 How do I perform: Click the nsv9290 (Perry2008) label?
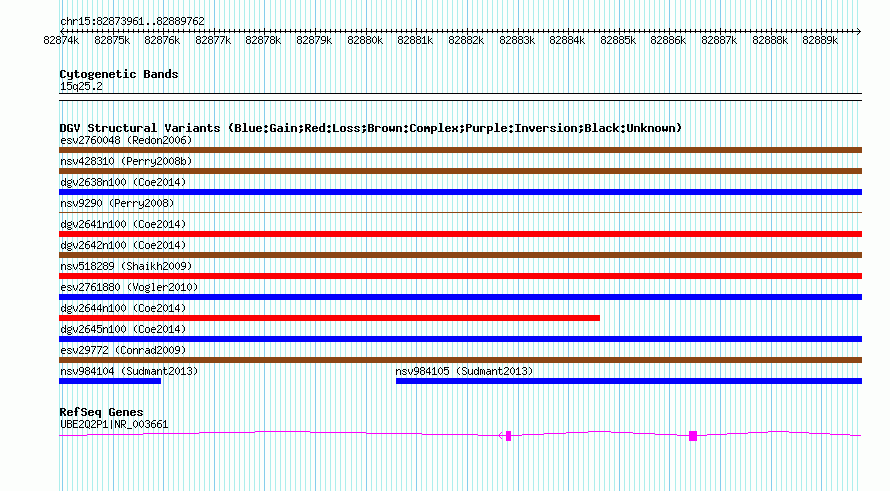[x=117, y=203]
